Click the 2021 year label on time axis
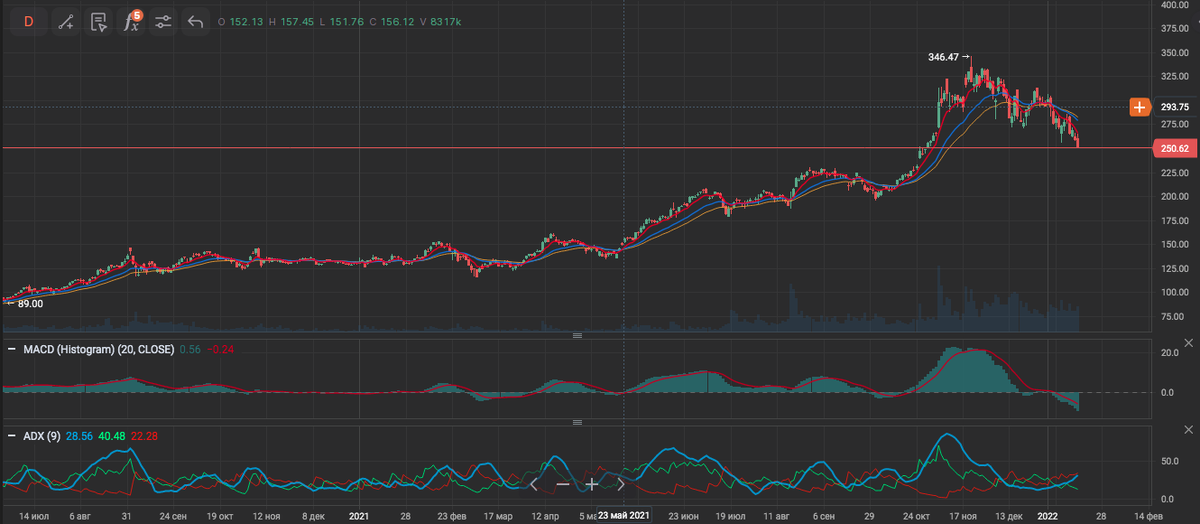1200x524 pixels. point(360,516)
